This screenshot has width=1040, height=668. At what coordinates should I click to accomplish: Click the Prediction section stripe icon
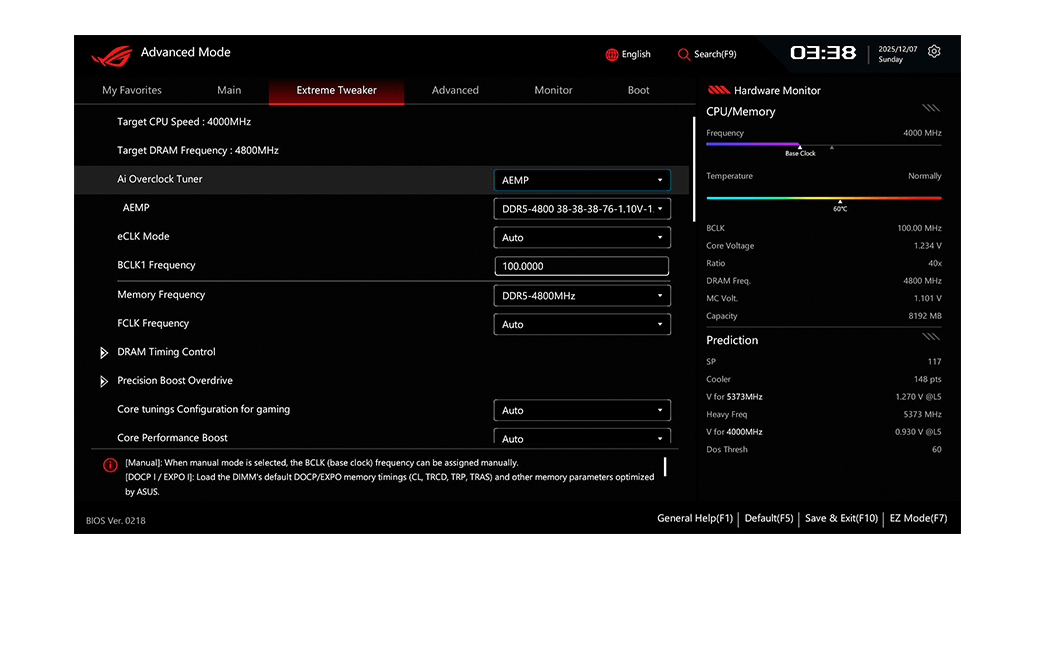tap(930, 337)
